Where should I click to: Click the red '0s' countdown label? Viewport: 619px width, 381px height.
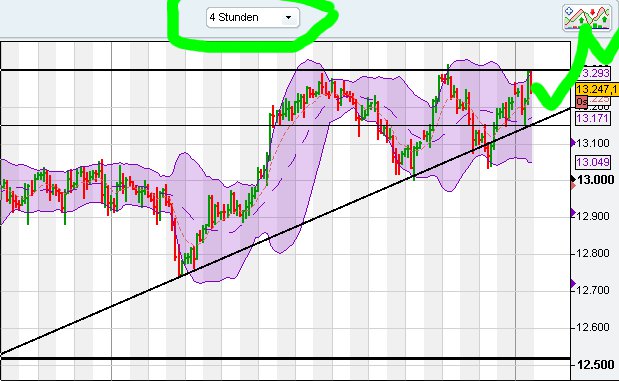tap(581, 102)
